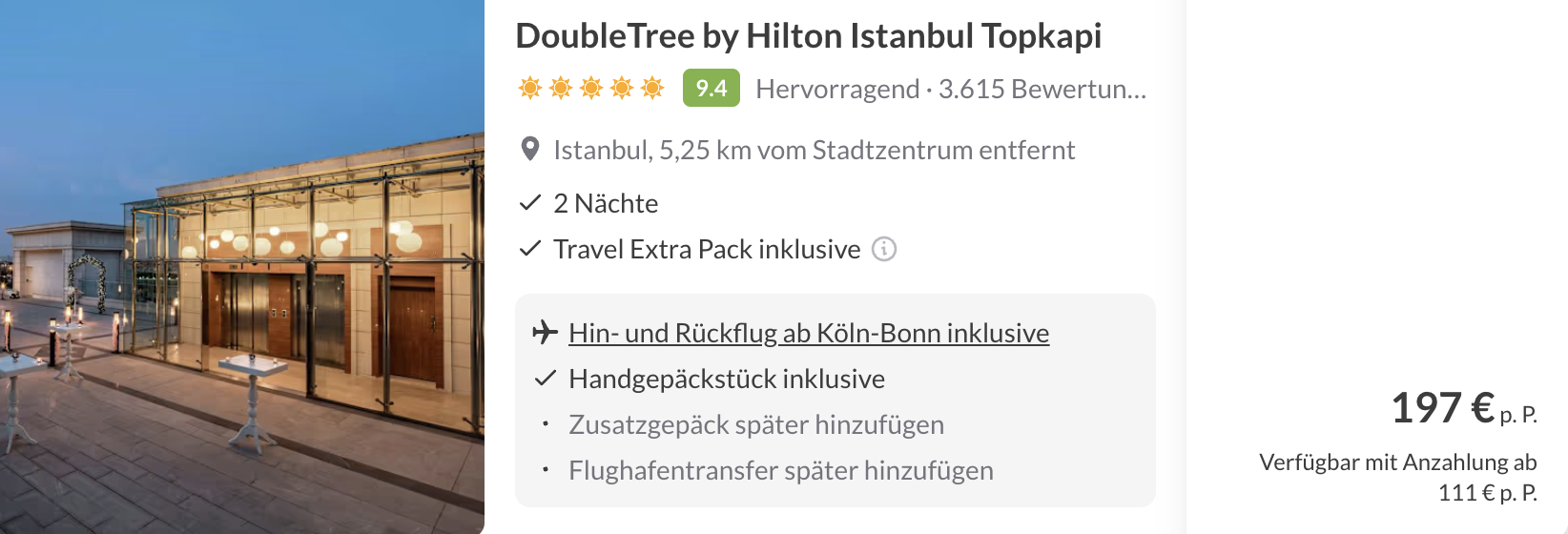Click checkmark next to 2 Nächte

click(x=530, y=203)
